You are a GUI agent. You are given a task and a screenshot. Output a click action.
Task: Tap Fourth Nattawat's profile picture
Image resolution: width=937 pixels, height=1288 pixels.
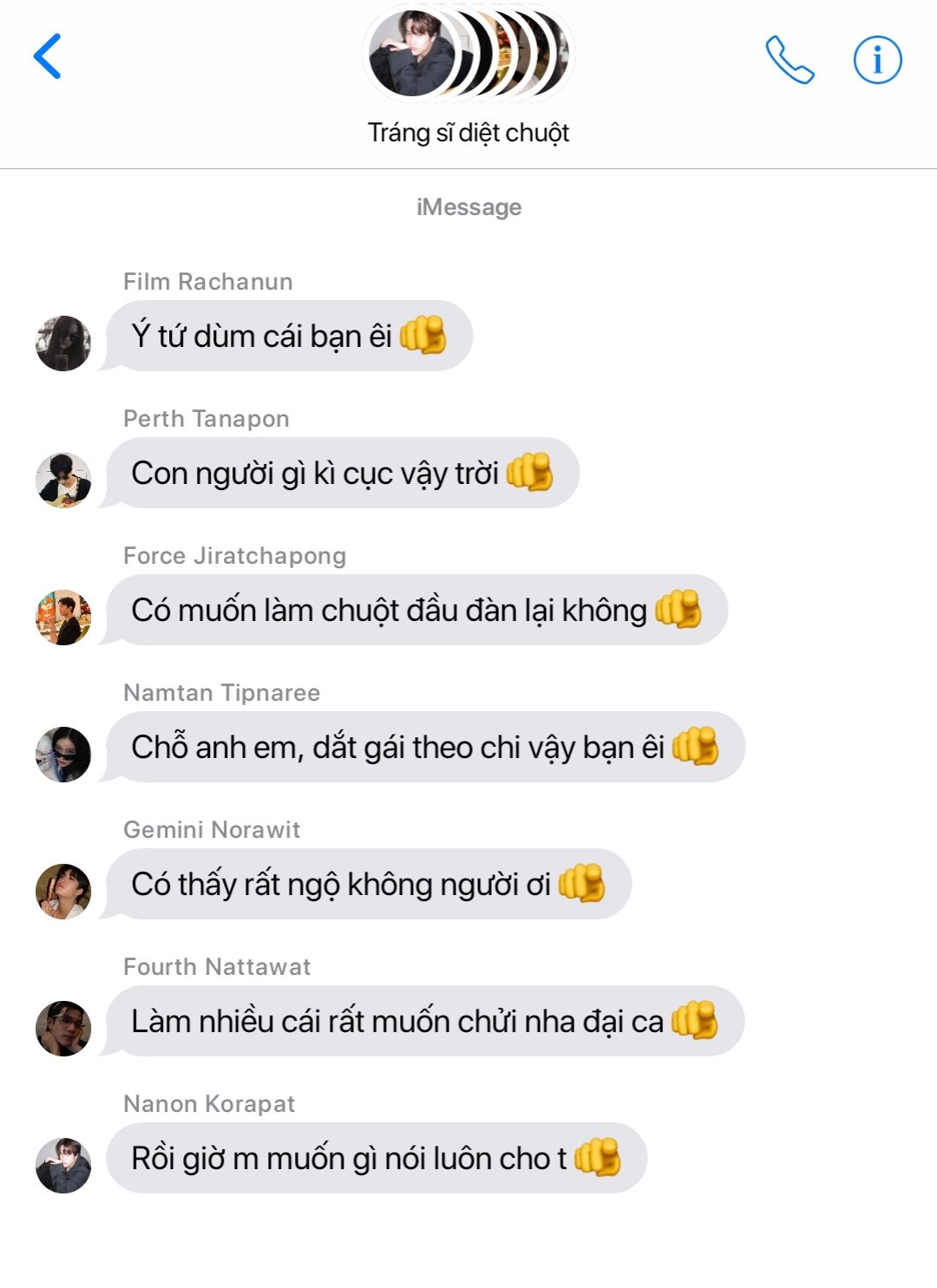point(63,1029)
